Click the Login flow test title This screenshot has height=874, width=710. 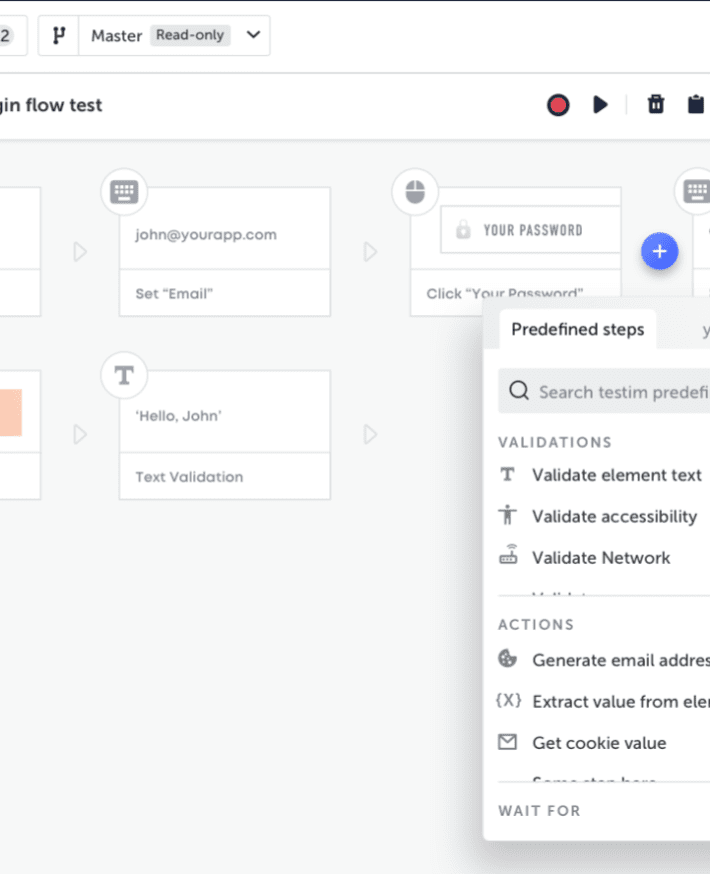[51, 104]
